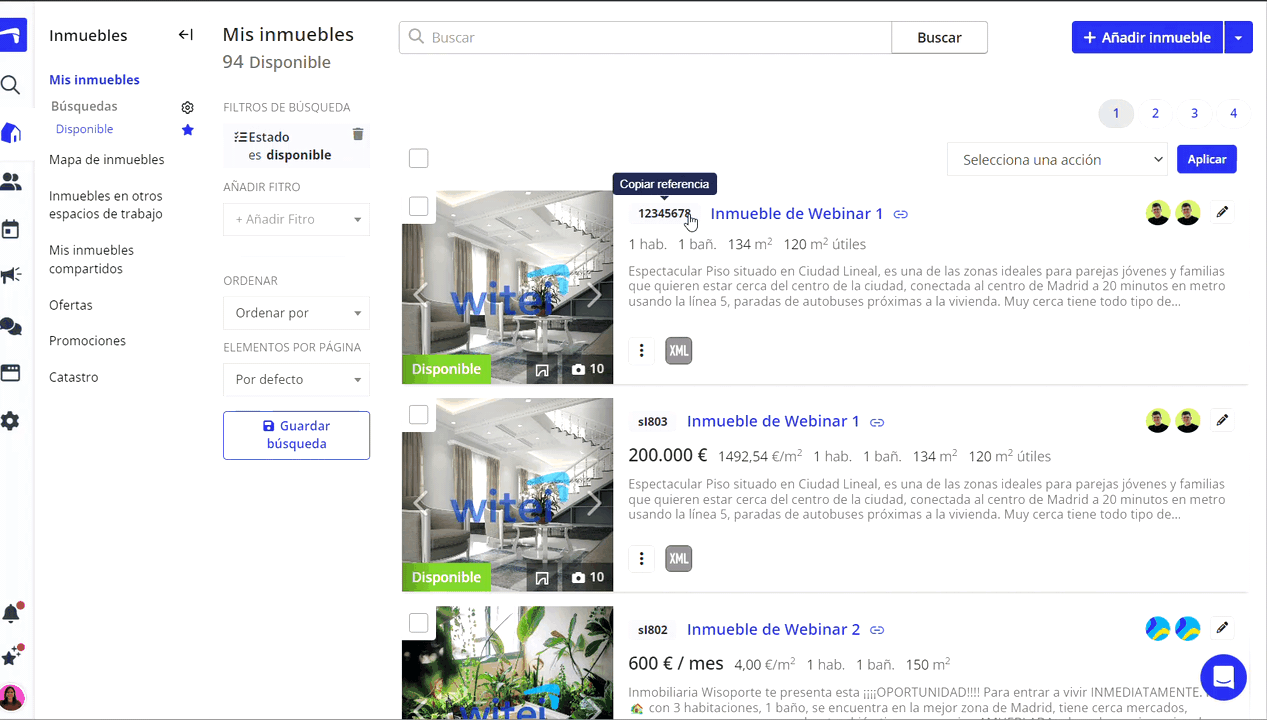Open the stars news icon above avatar
Screen dimensions: 1267x720
coord(11,657)
